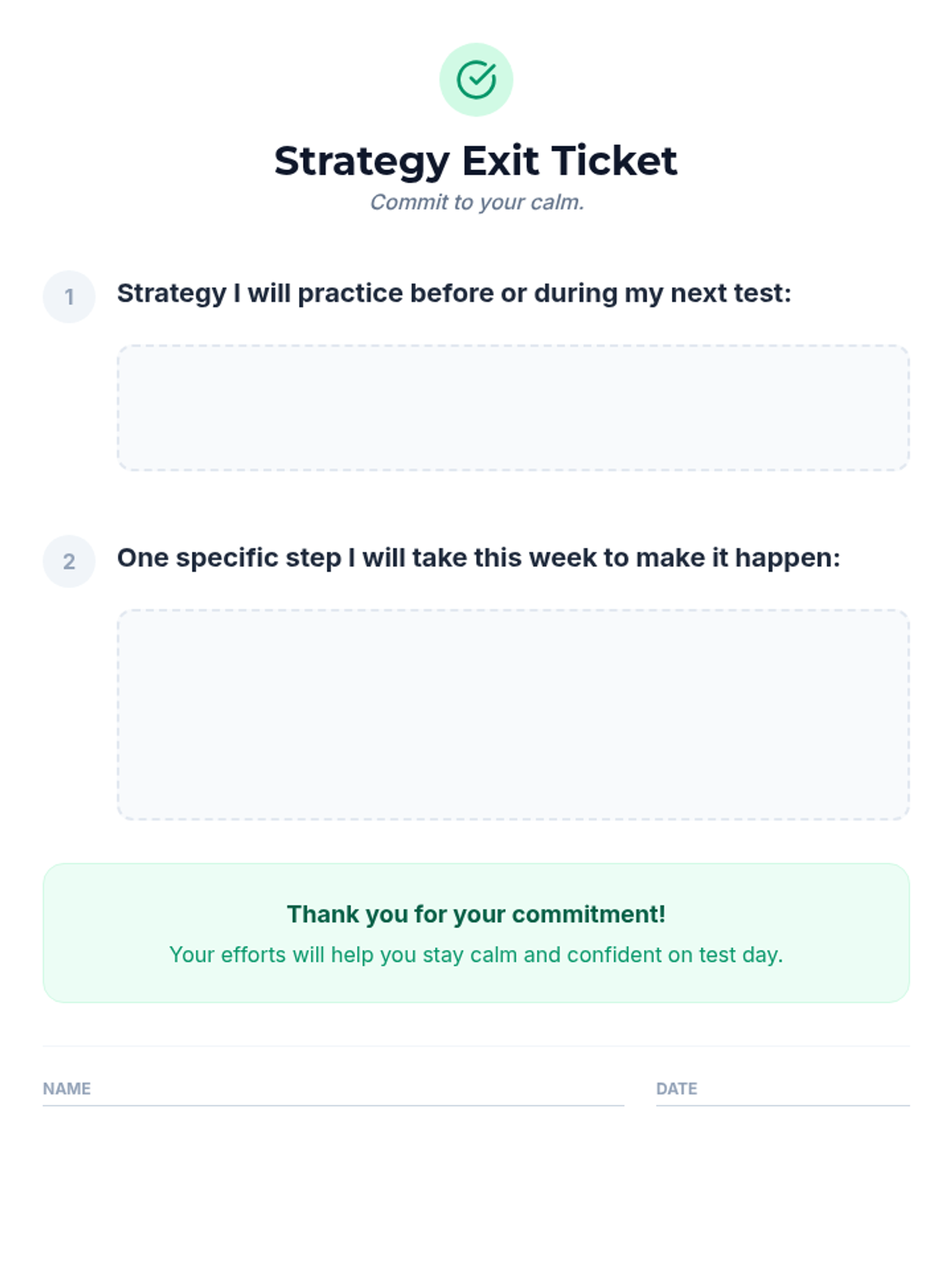Select the "Commit to your calm." subtitle
The image size is (952, 1270).
point(477,202)
